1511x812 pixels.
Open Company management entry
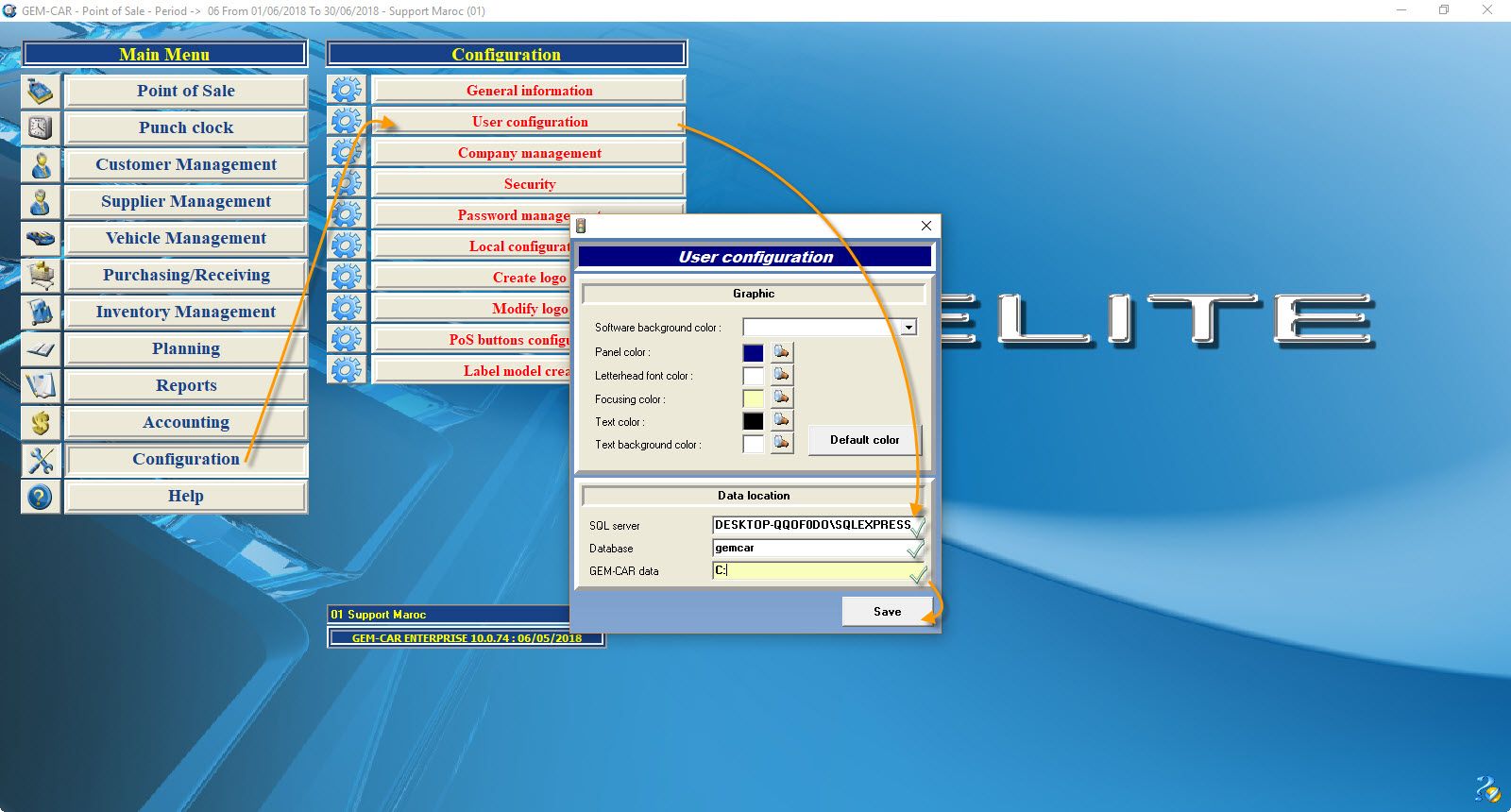[529, 153]
